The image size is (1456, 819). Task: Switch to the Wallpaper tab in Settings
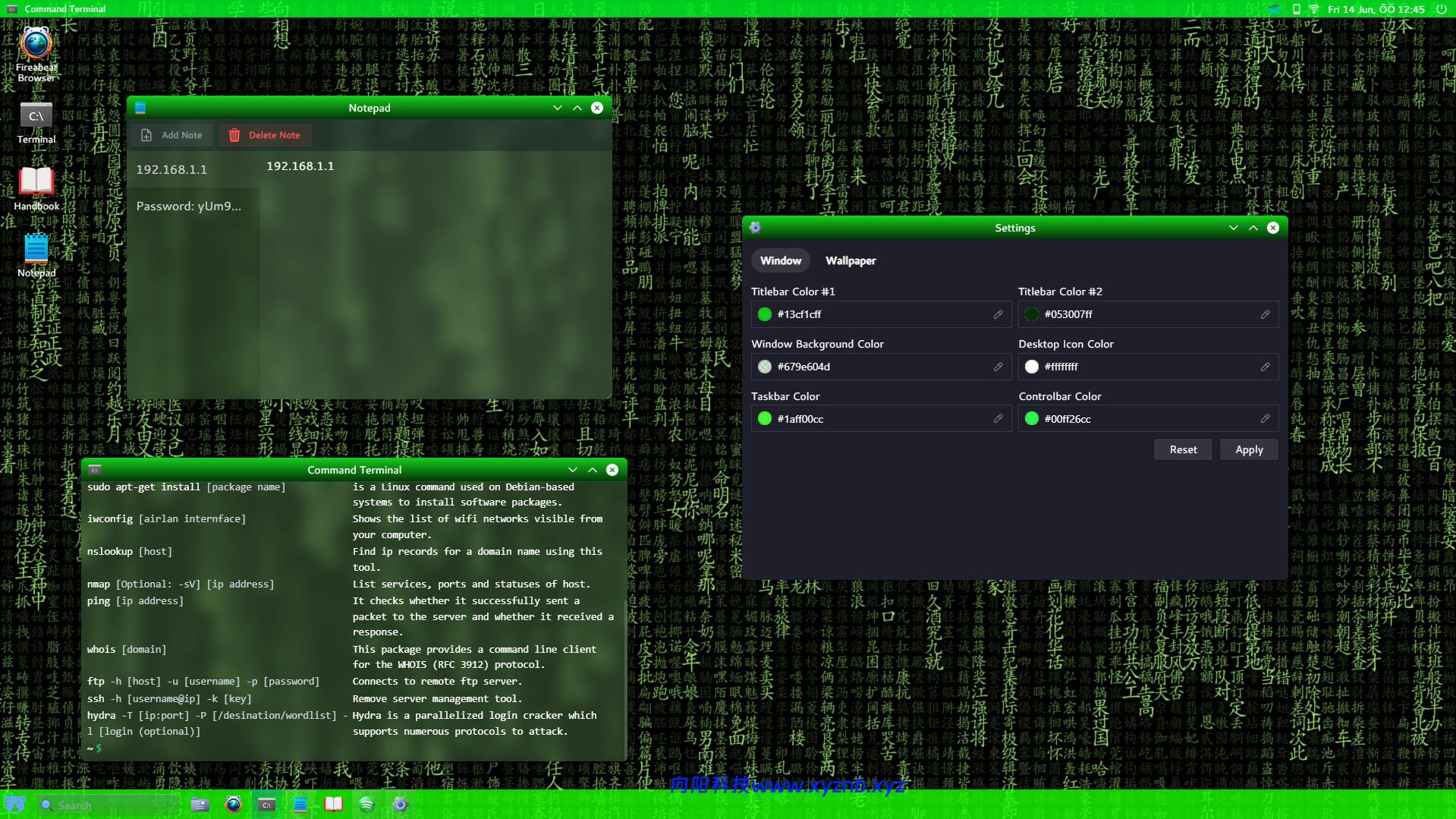pyautogui.click(x=850, y=260)
